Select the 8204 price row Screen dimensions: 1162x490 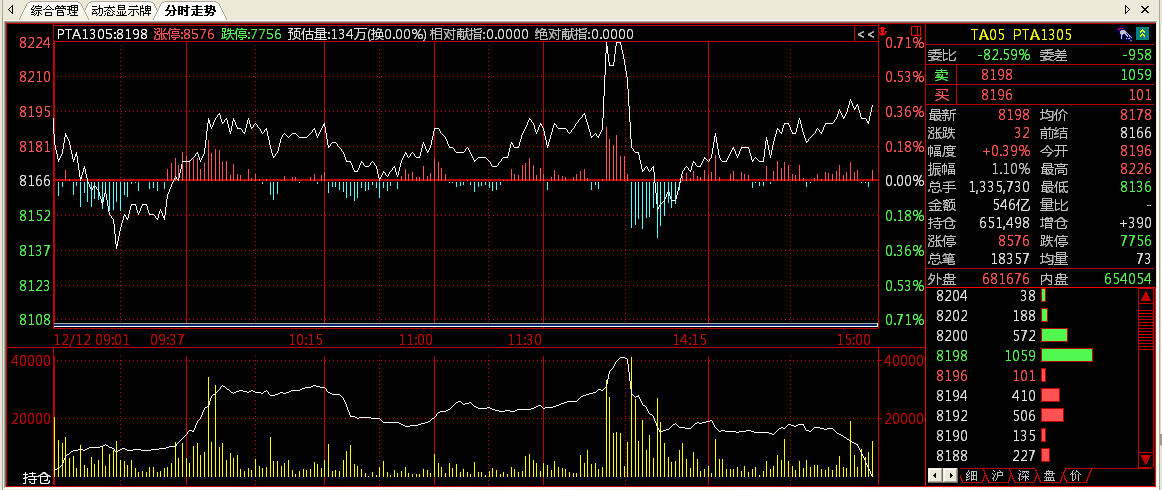click(1030, 296)
